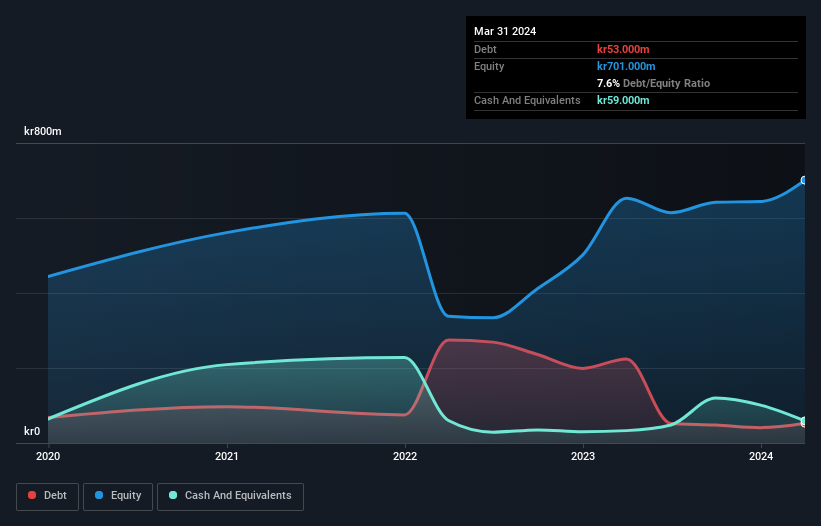Click the 7.6% Debt/Equity Ratio text
This screenshot has width=821, height=526.
pyautogui.click(x=653, y=83)
